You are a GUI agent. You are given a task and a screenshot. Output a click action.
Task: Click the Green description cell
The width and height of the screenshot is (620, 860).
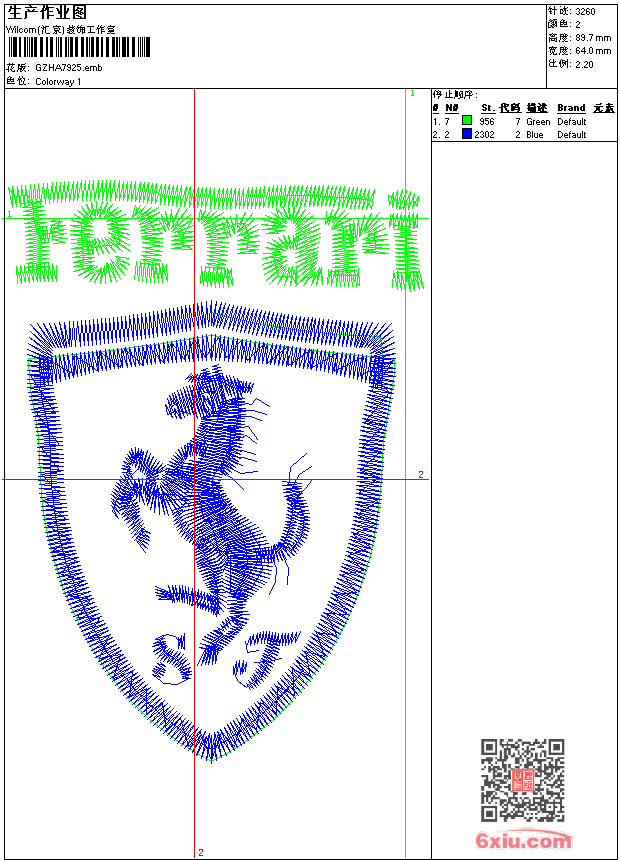pos(538,121)
